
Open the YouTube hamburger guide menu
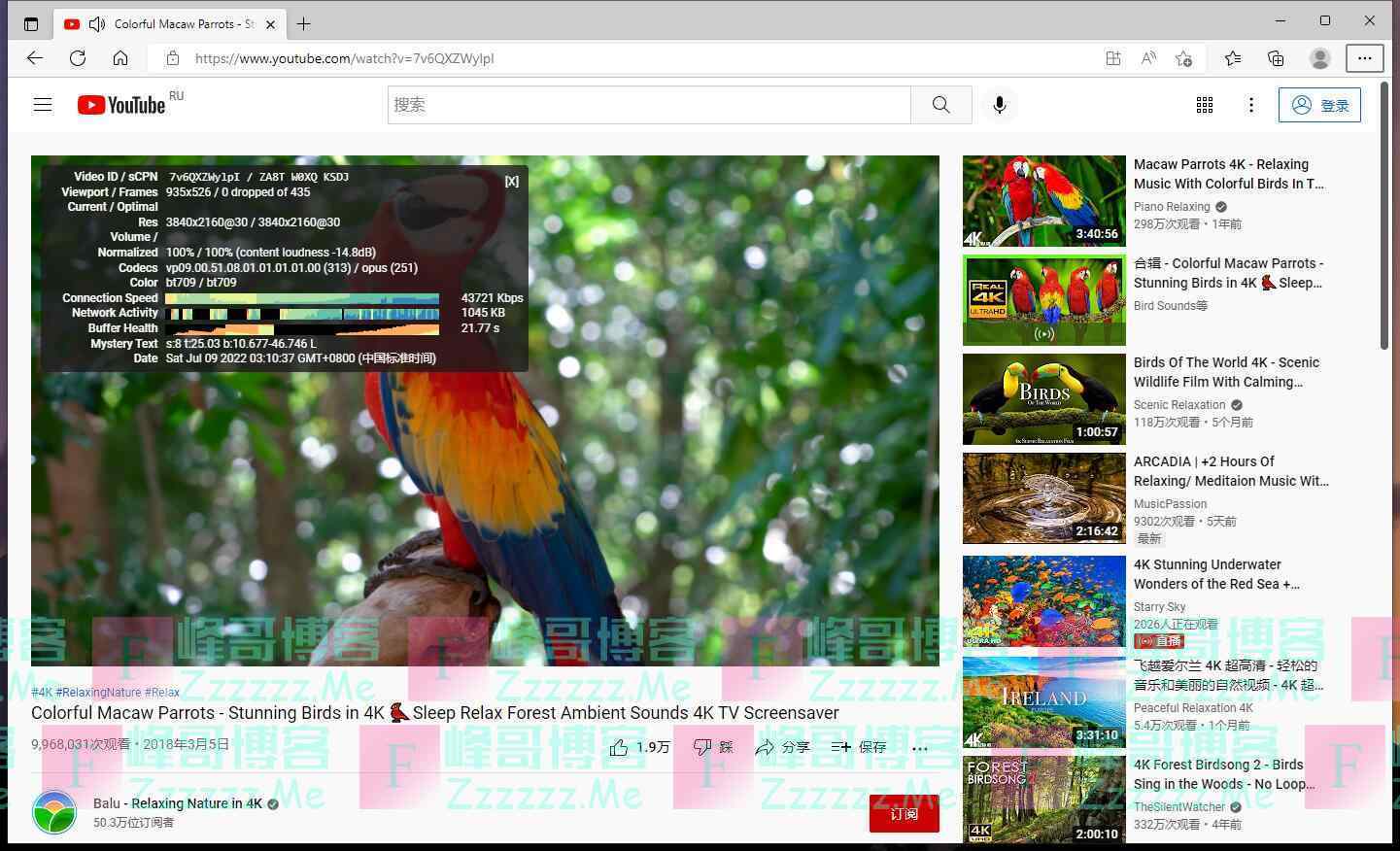coord(43,105)
